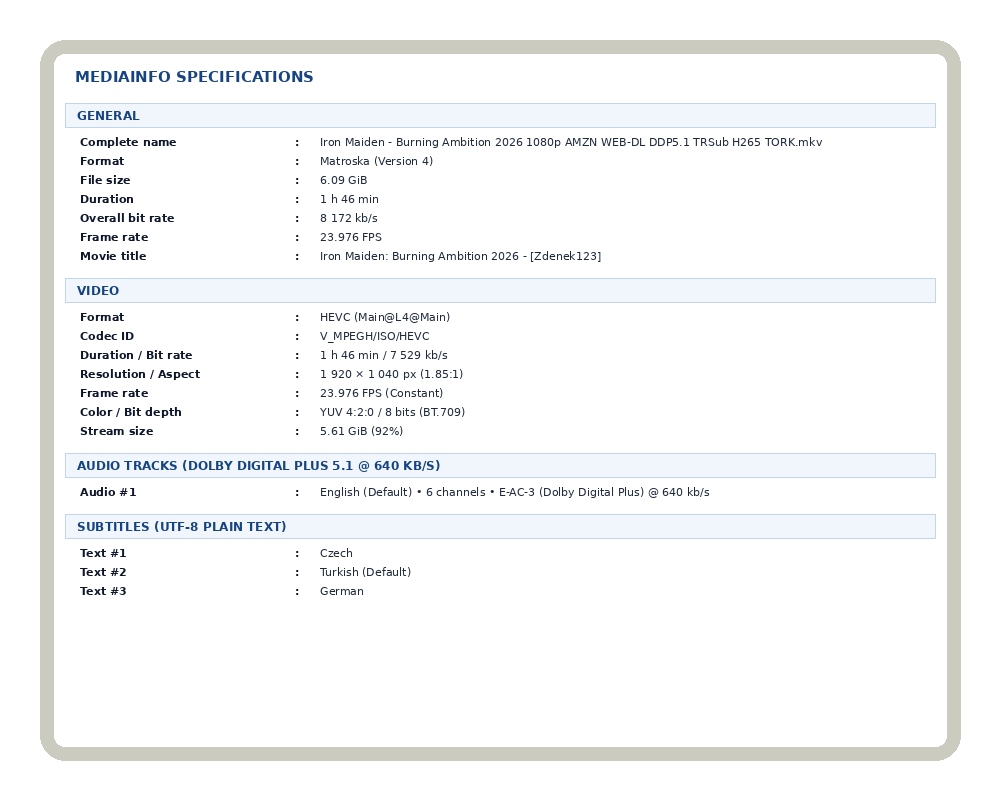Select the Turkish (Default) subtitle value

click(365, 572)
